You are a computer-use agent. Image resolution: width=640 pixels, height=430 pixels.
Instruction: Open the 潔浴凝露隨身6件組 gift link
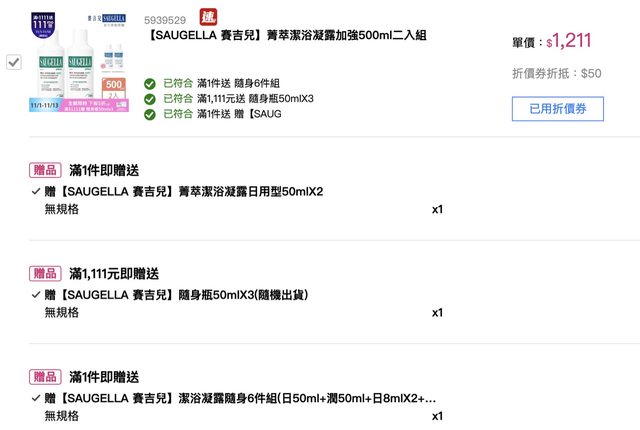coord(240,398)
